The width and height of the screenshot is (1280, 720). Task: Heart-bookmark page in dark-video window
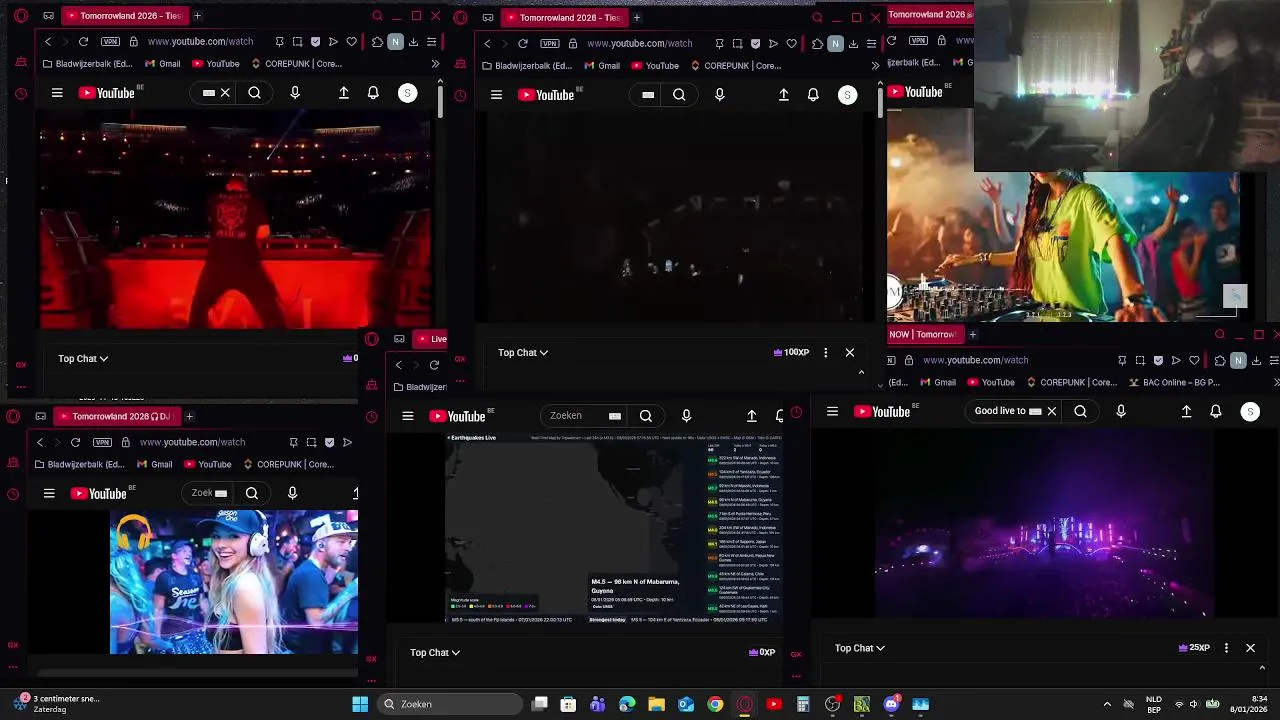click(x=791, y=44)
